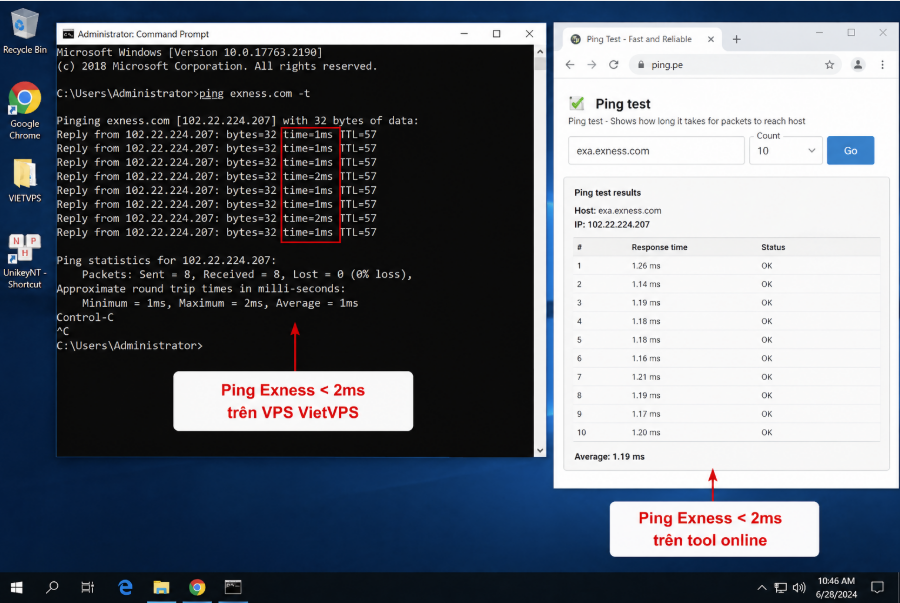Click the Ping test heading checkmark logo
Screen dimensions: 900x603
coord(577,103)
